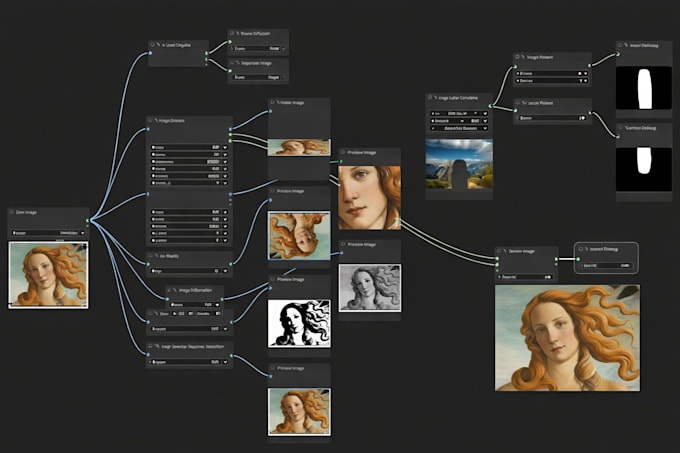Select the tall white mask preview at top right
This screenshot has width=680, height=453.
pyautogui.click(x=644, y=88)
